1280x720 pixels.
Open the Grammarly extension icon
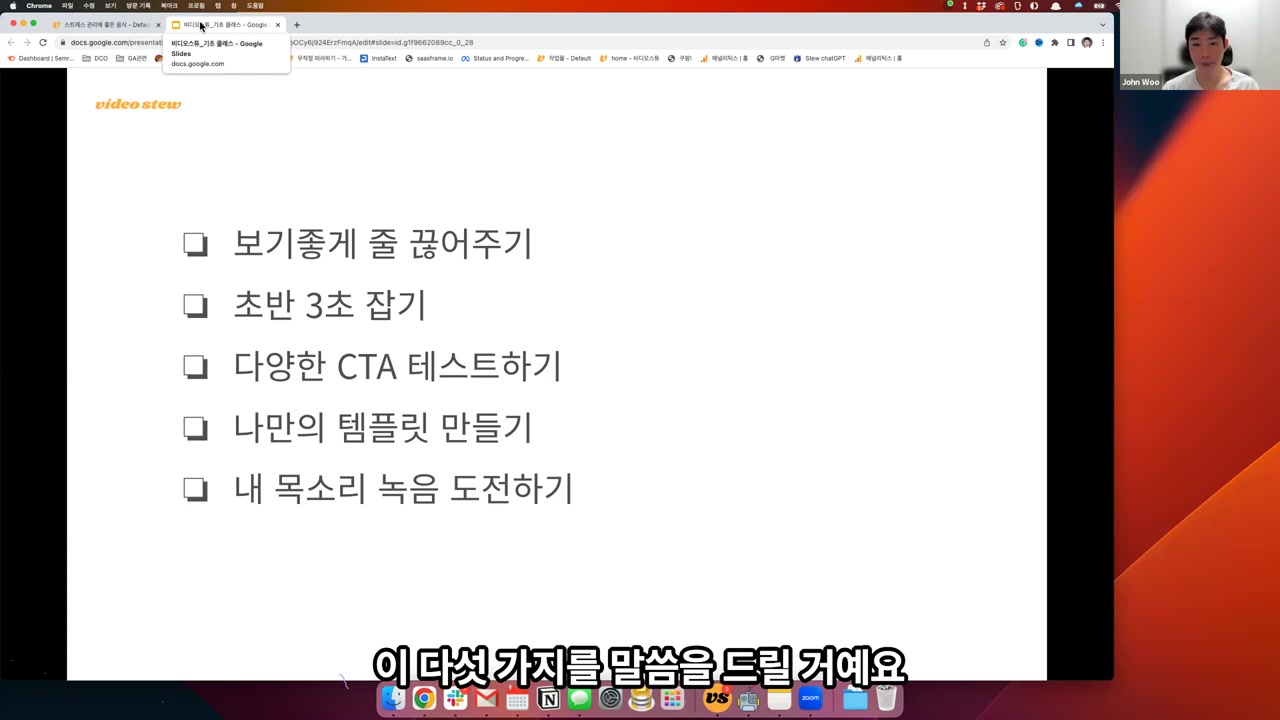[1023, 43]
